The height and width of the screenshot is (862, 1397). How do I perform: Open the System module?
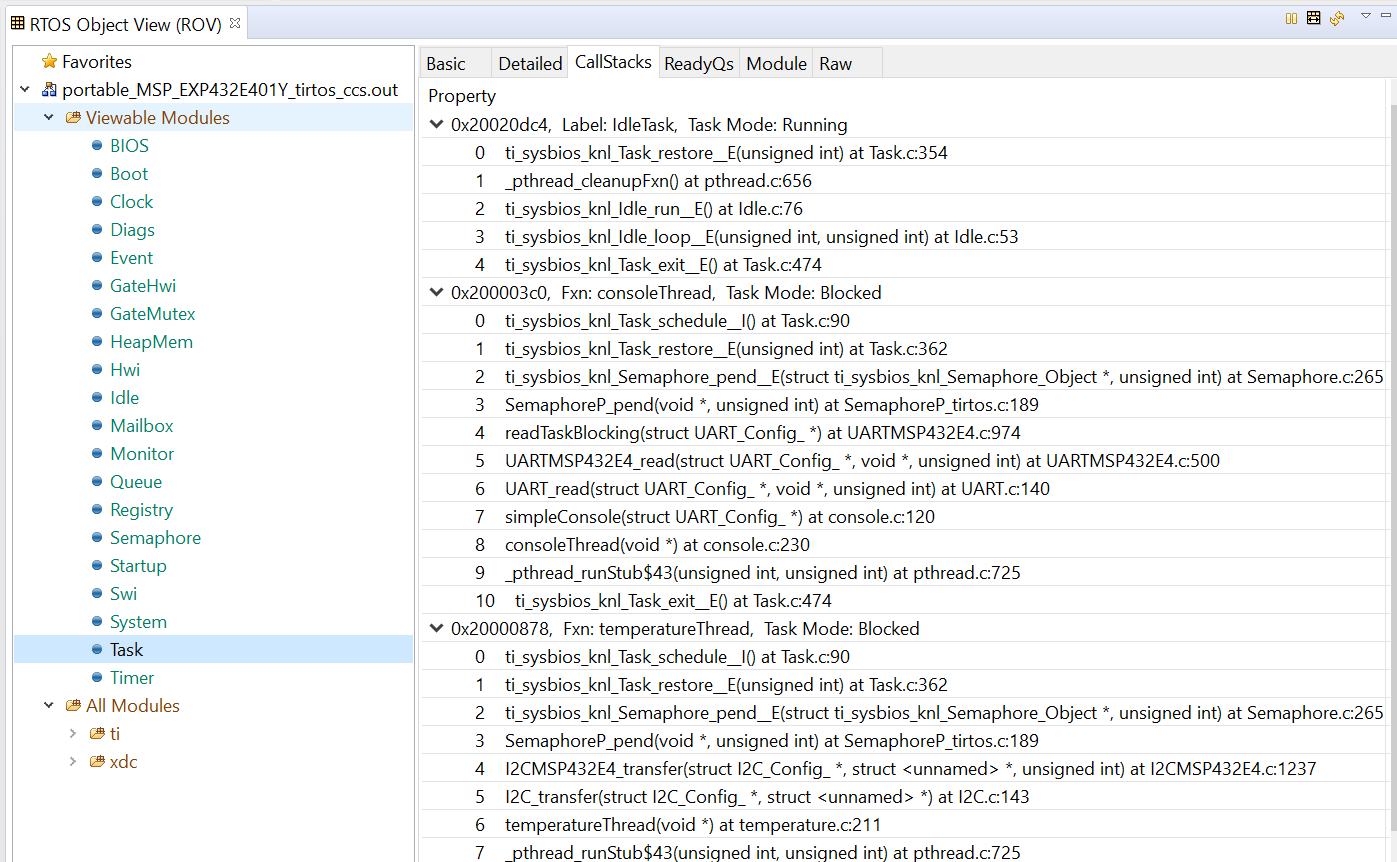138,622
